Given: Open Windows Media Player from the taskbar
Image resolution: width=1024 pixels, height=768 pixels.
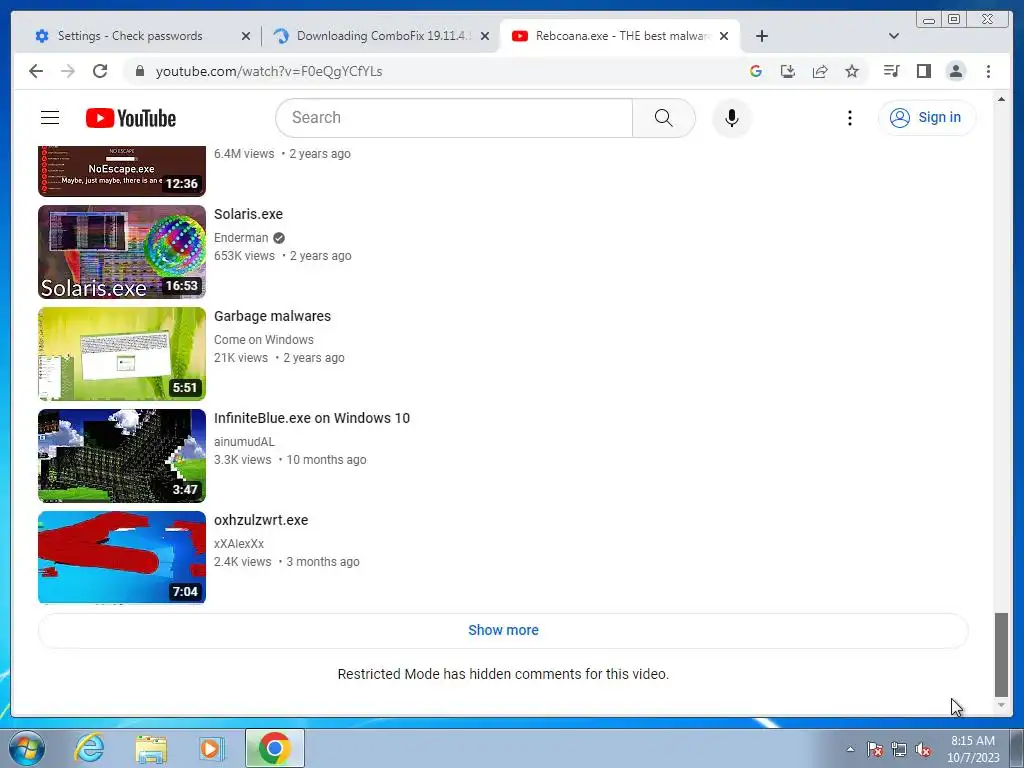Looking at the screenshot, I should pos(212,748).
